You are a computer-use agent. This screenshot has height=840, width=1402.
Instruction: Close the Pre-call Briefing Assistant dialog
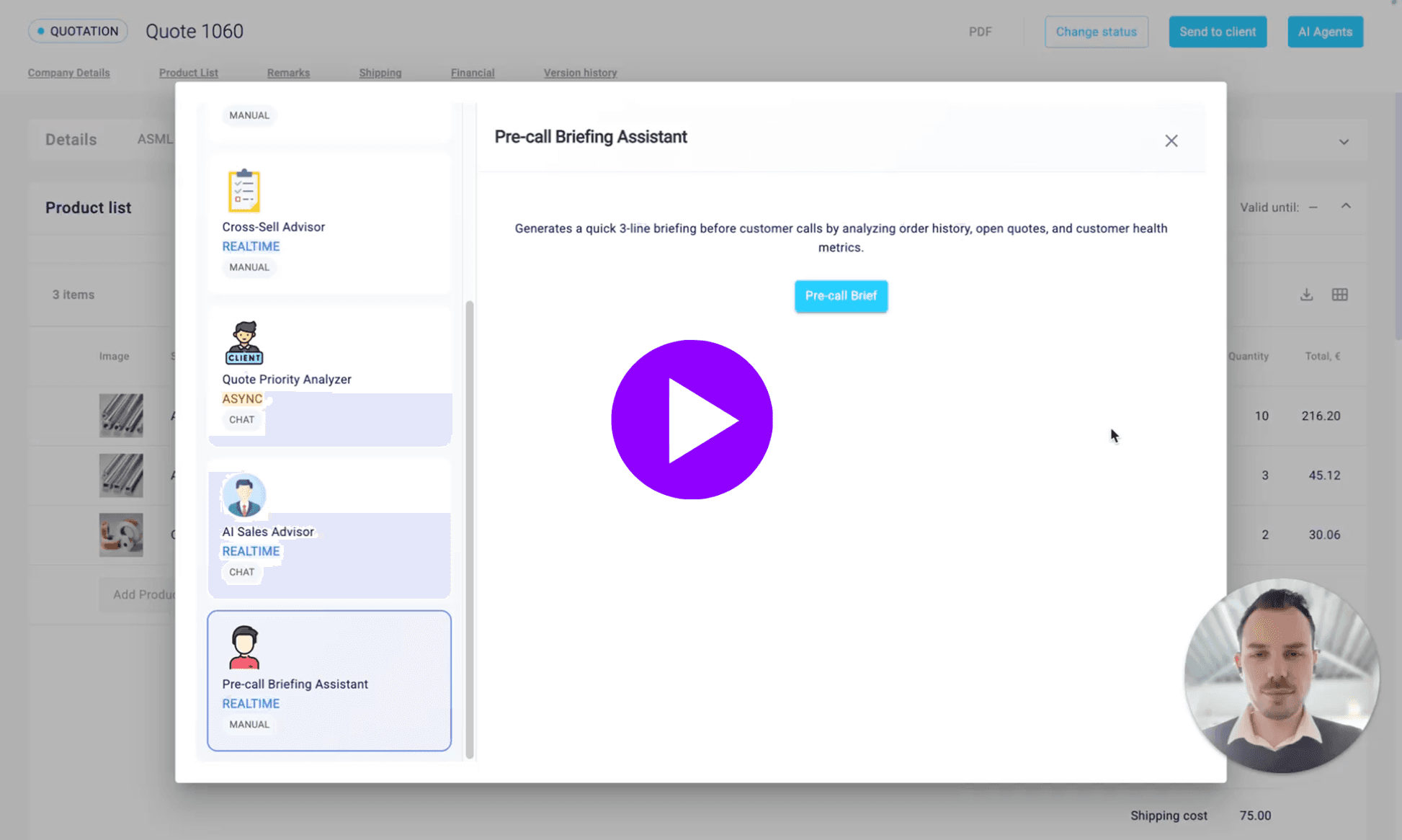click(x=1171, y=140)
